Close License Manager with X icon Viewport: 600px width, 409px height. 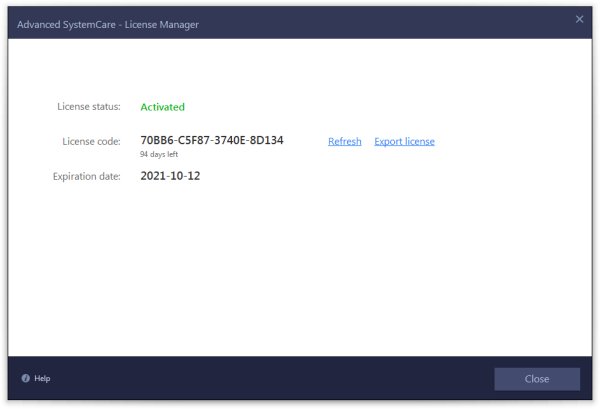point(579,19)
